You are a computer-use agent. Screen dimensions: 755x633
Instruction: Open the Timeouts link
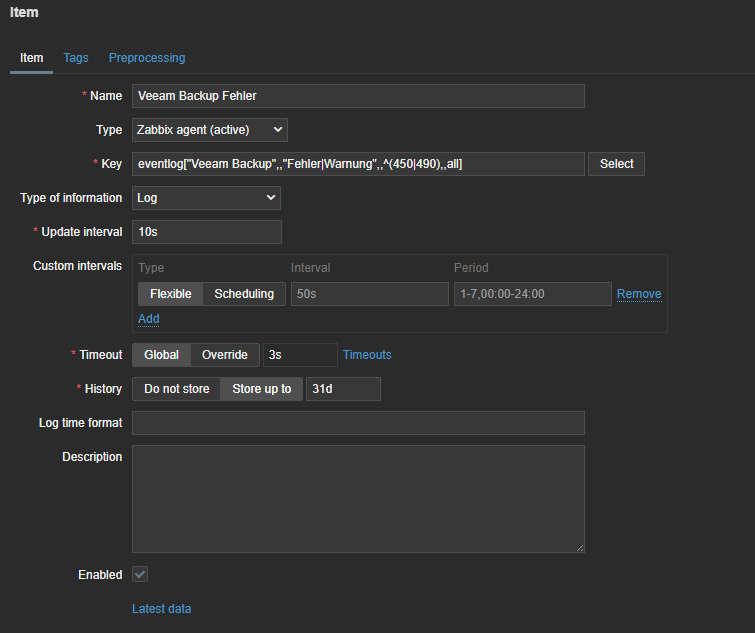[367, 355]
